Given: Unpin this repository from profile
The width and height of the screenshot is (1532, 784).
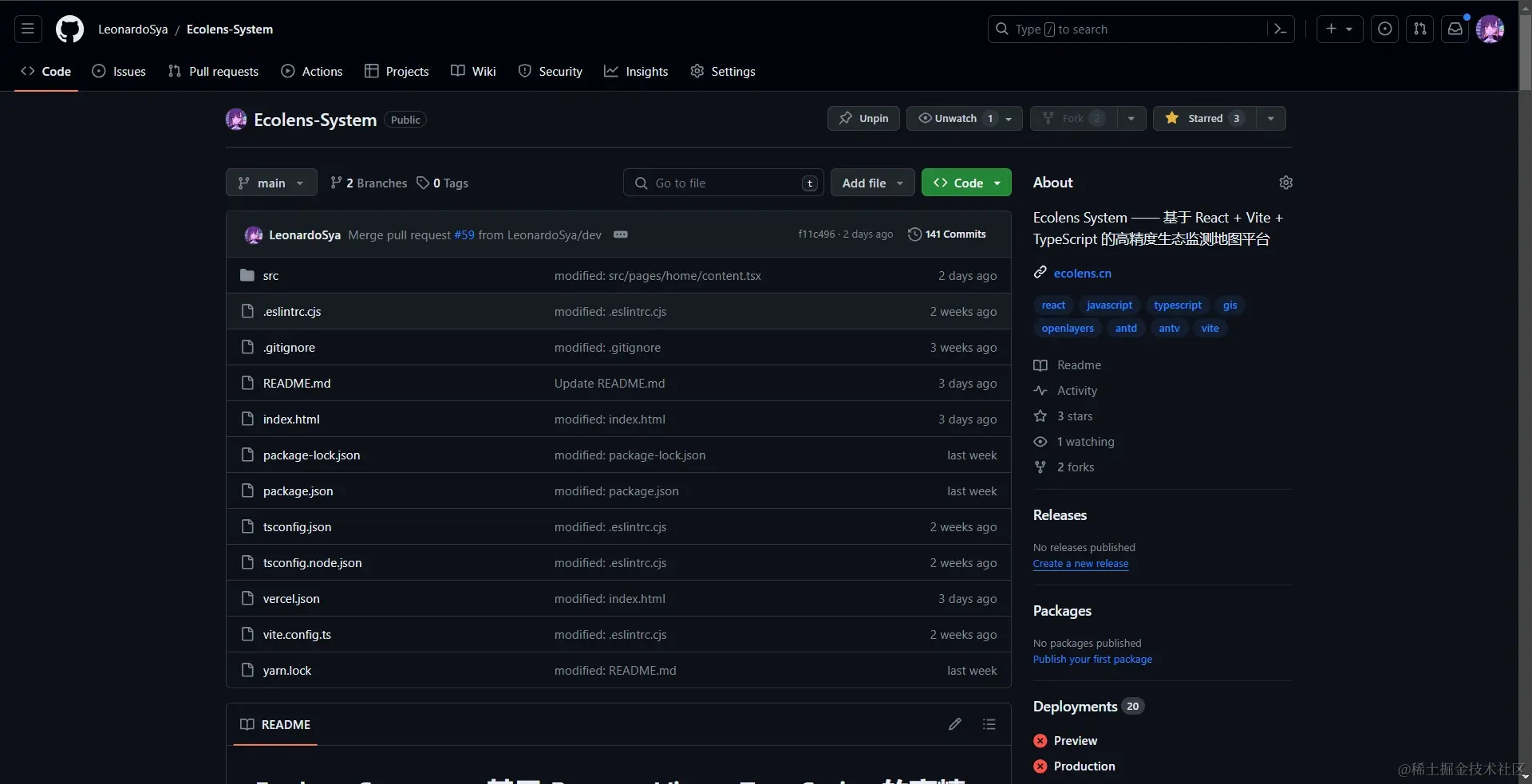Looking at the screenshot, I should [863, 118].
